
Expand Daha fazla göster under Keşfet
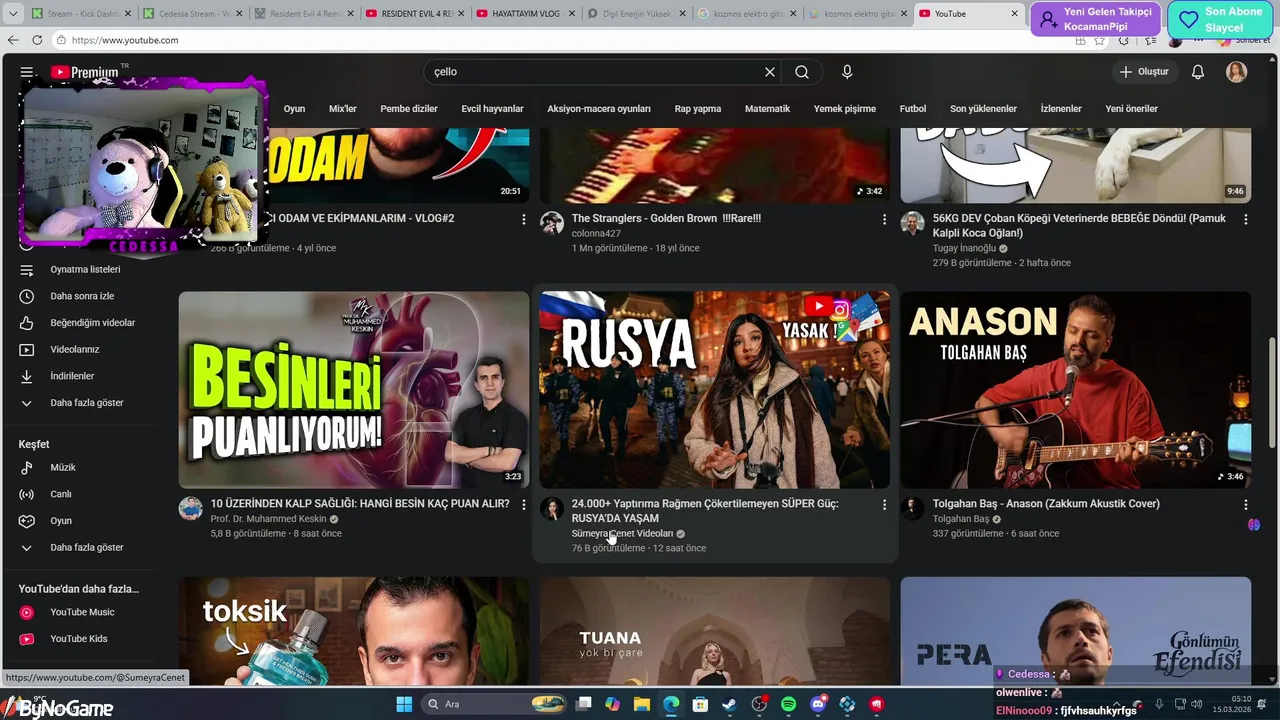click(85, 548)
